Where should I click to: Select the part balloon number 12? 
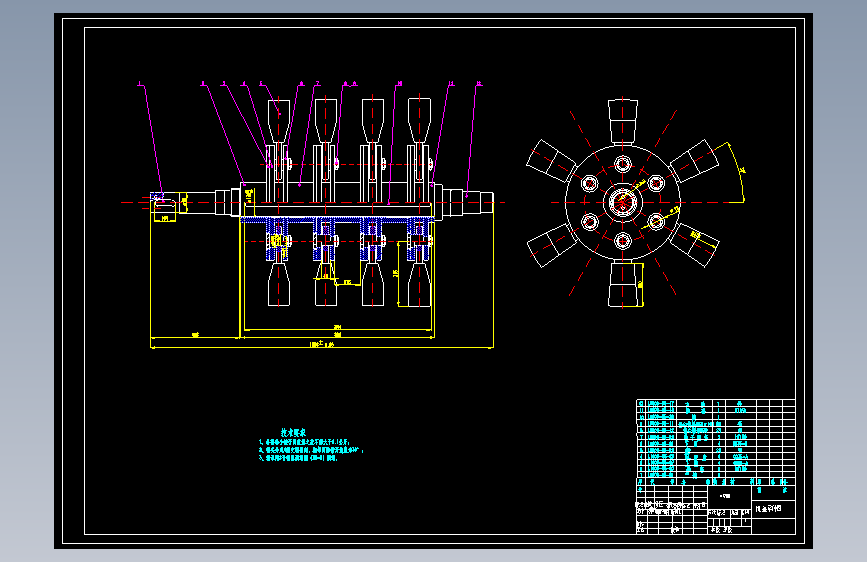(479, 84)
